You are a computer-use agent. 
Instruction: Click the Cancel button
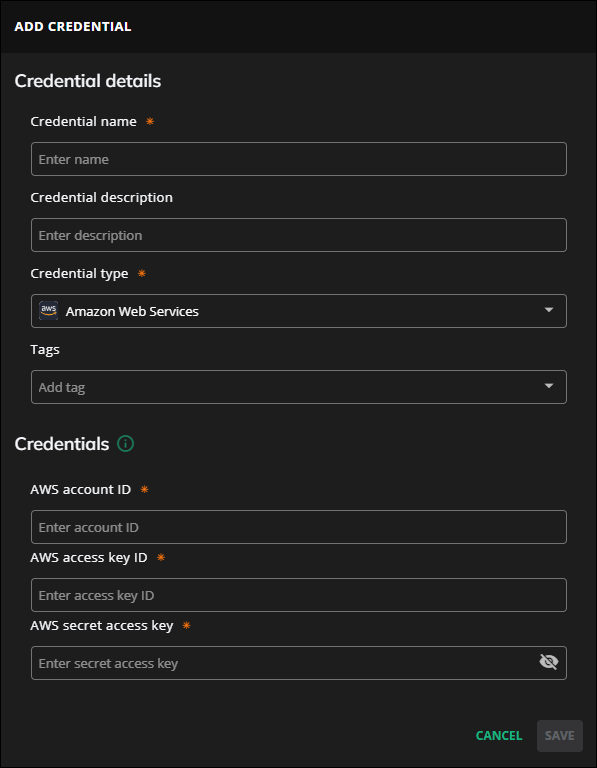[499, 736]
